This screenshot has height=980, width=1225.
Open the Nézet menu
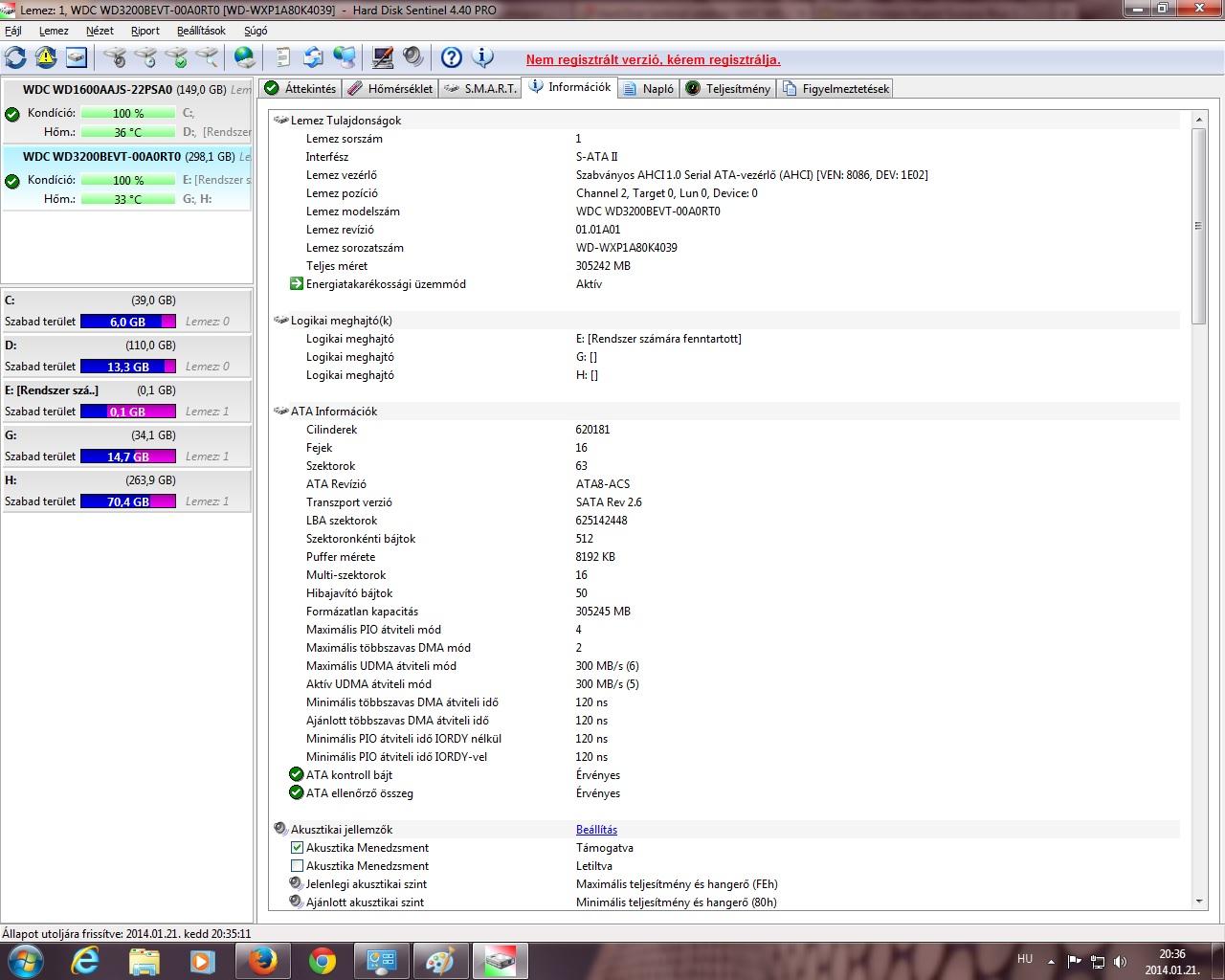(100, 31)
